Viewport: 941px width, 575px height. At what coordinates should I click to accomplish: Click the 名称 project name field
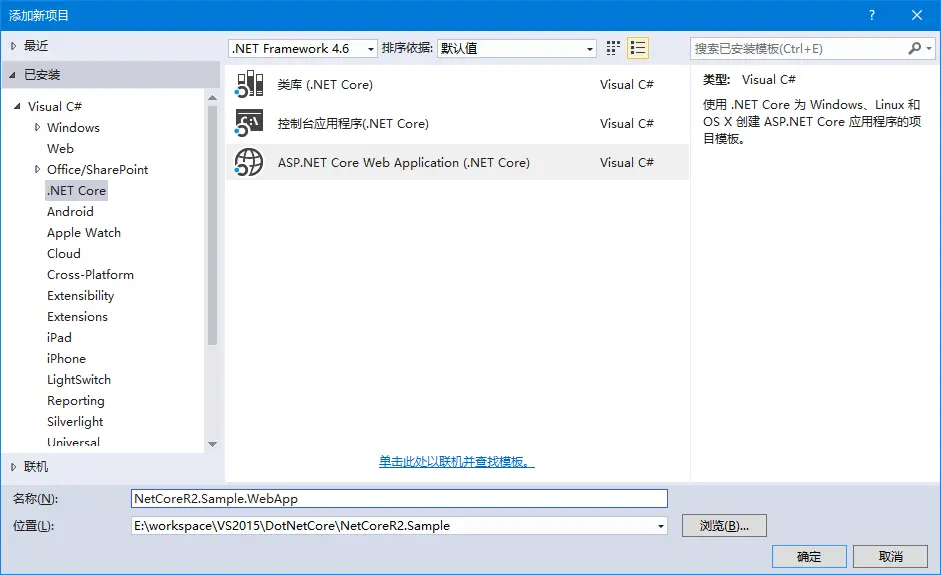tap(399, 499)
